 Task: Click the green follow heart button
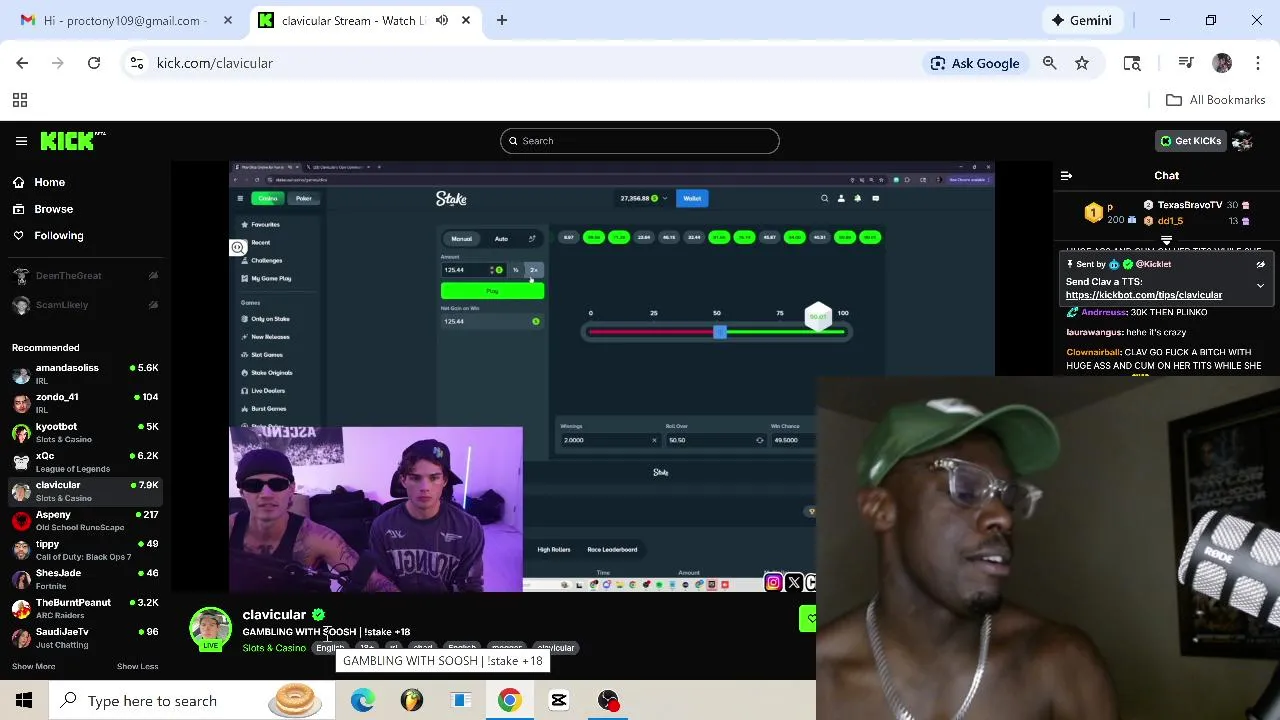click(x=808, y=619)
